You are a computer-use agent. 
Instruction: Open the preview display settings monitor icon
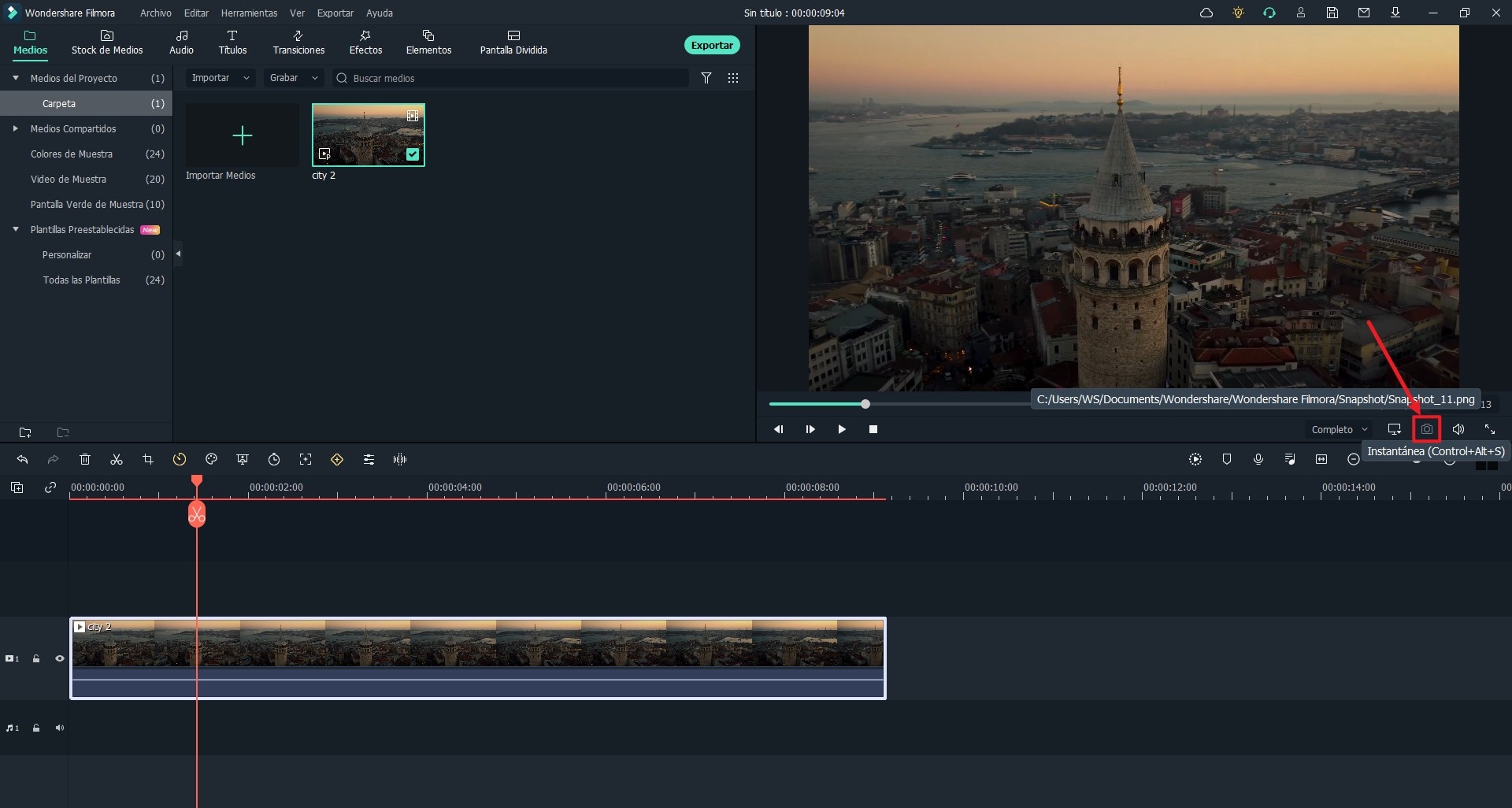coord(1395,429)
